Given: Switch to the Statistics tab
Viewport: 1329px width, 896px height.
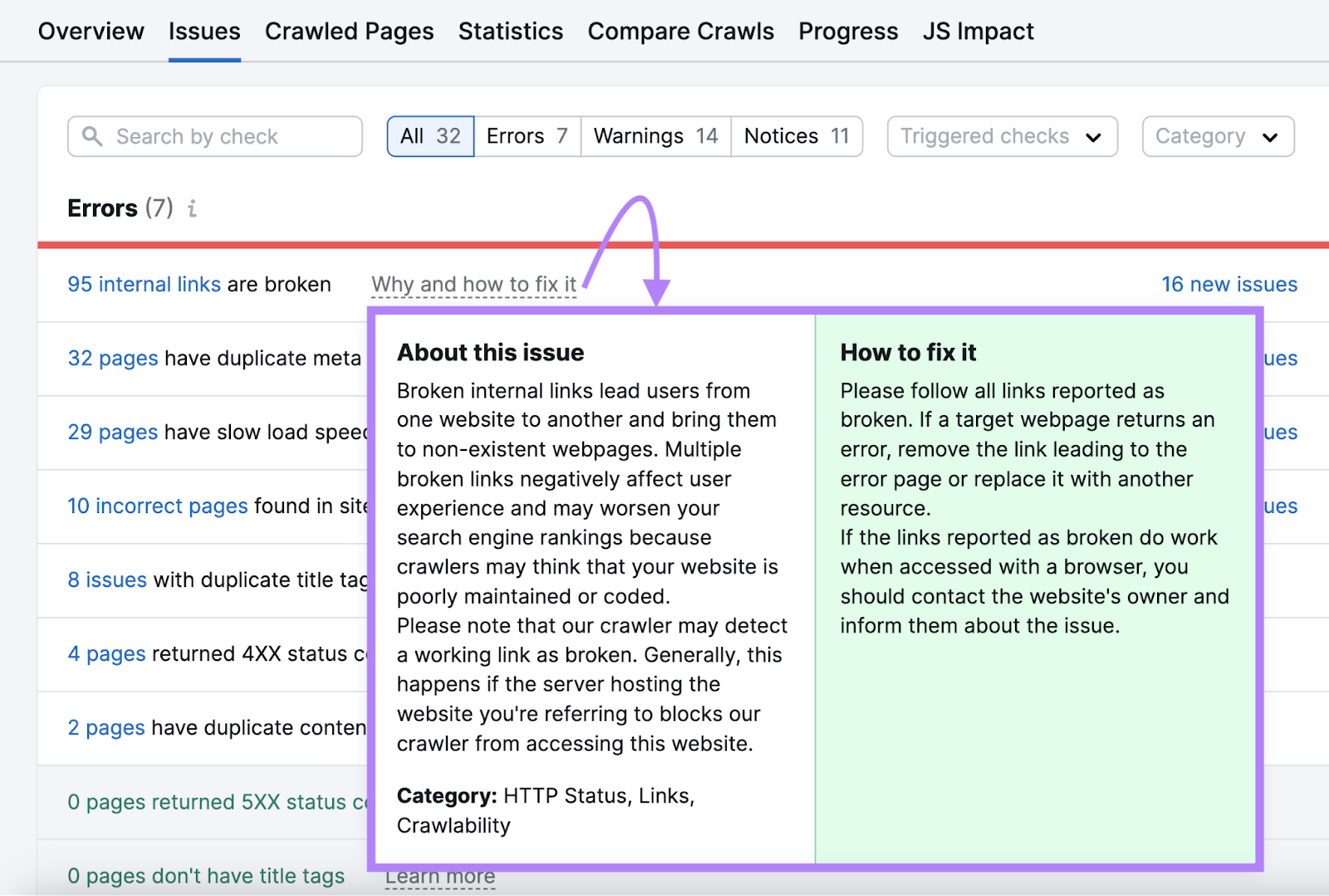Looking at the screenshot, I should (x=510, y=31).
